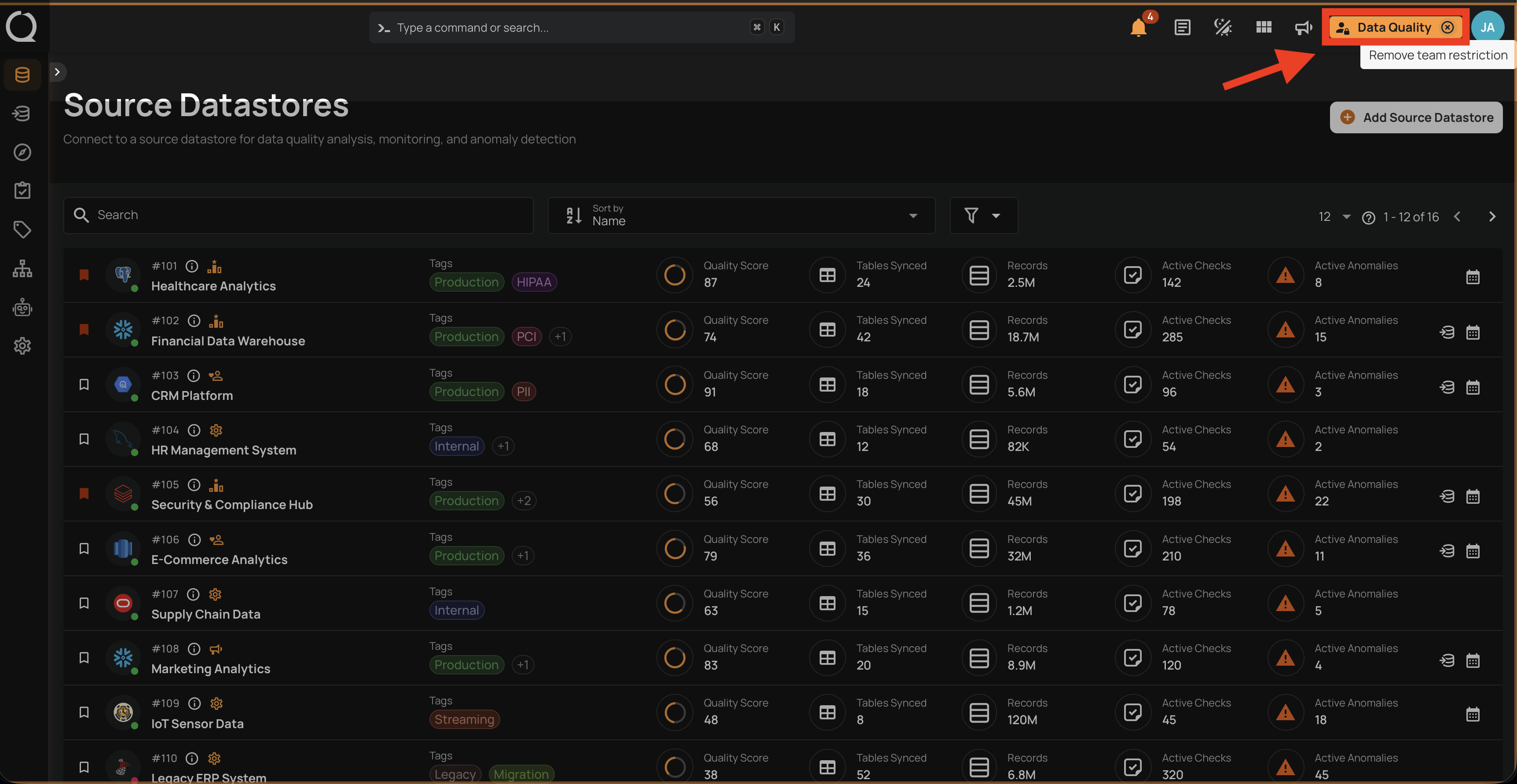
Task: Open the hierarchy diagram sidebar item
Action: click(22, 269)
